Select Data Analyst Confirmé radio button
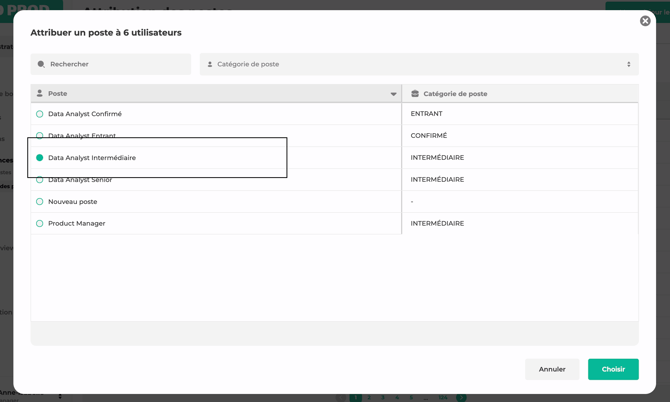Viewport: 670px width, 402px height. click(40, 114)
